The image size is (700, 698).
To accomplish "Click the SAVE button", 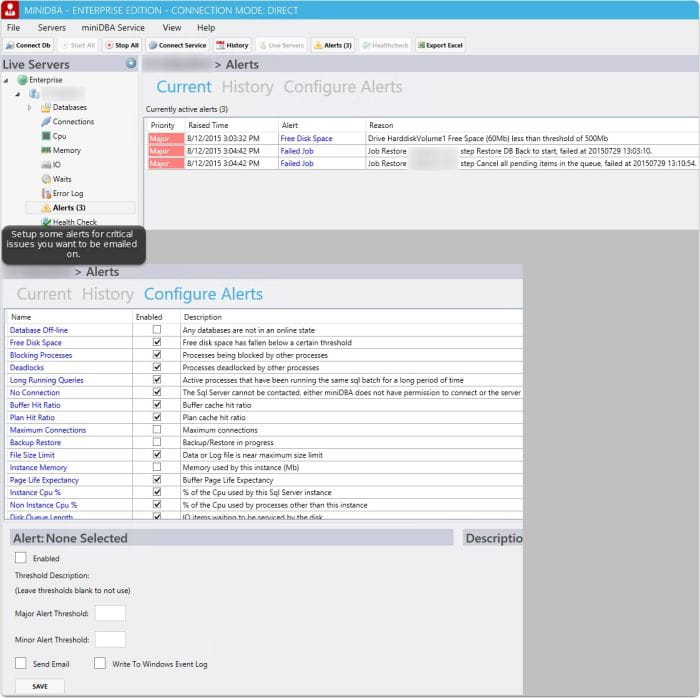I will pos(40,686).
